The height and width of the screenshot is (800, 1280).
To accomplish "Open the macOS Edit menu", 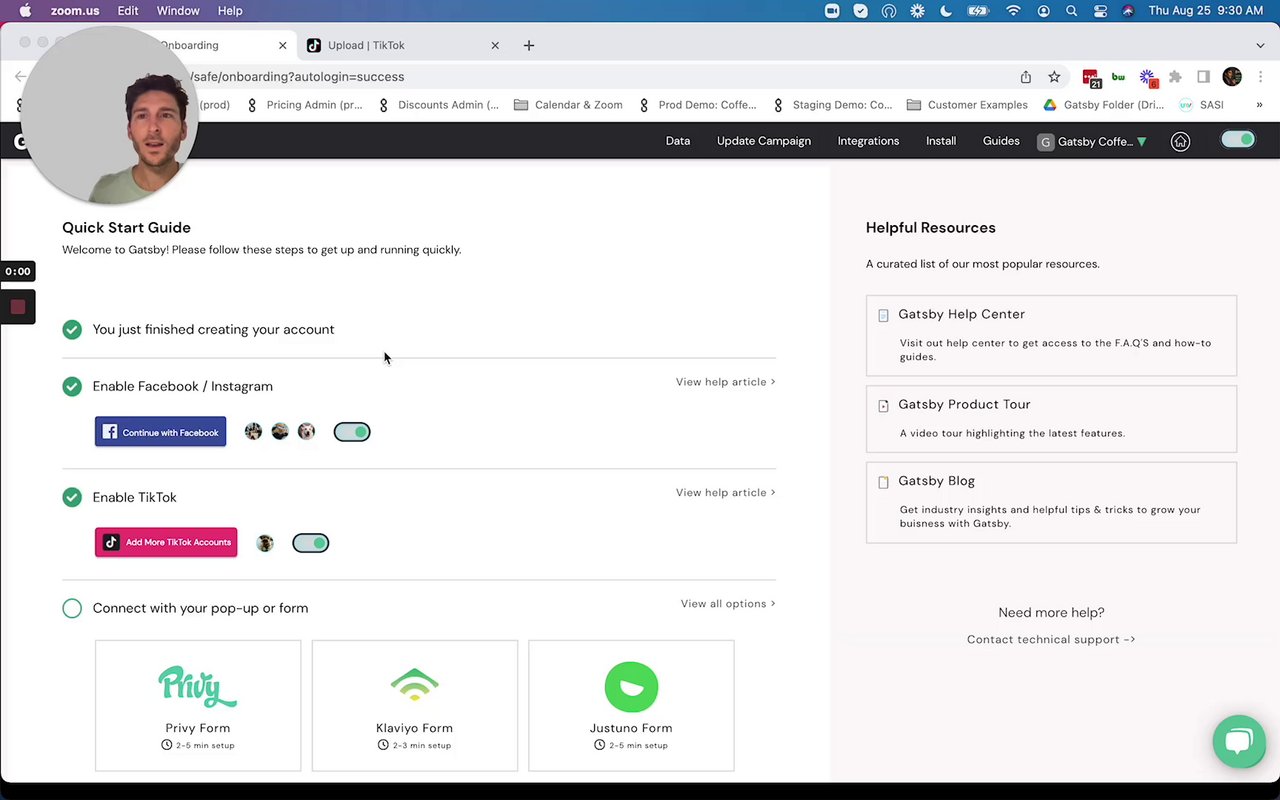I will [128, 11].
